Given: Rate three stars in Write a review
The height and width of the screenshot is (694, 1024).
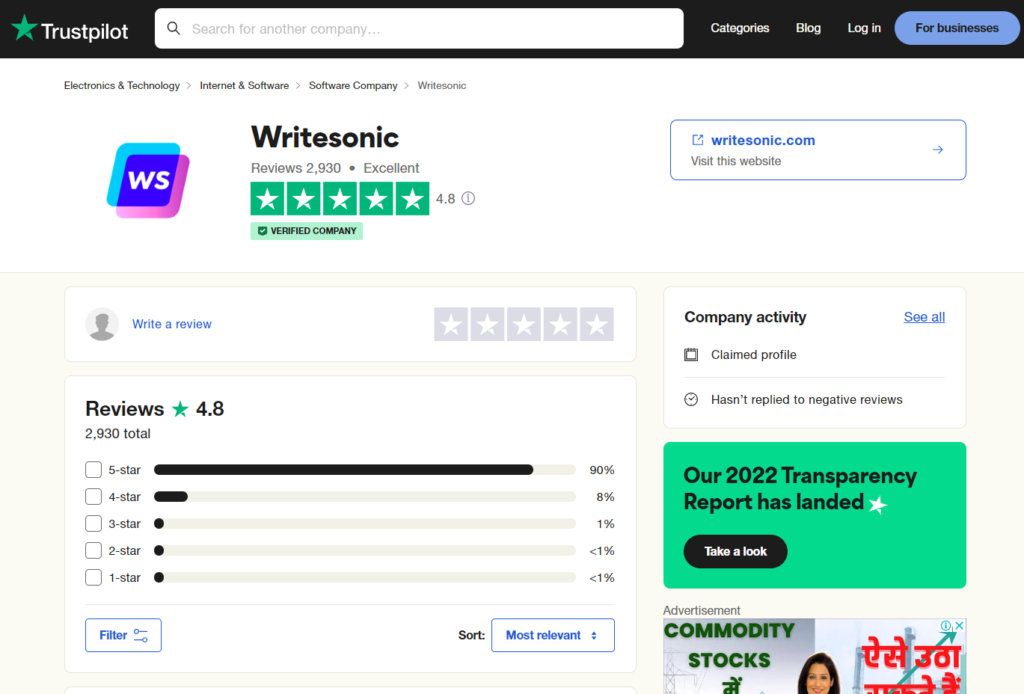Looking at the screenshot, I should [524, 324].
